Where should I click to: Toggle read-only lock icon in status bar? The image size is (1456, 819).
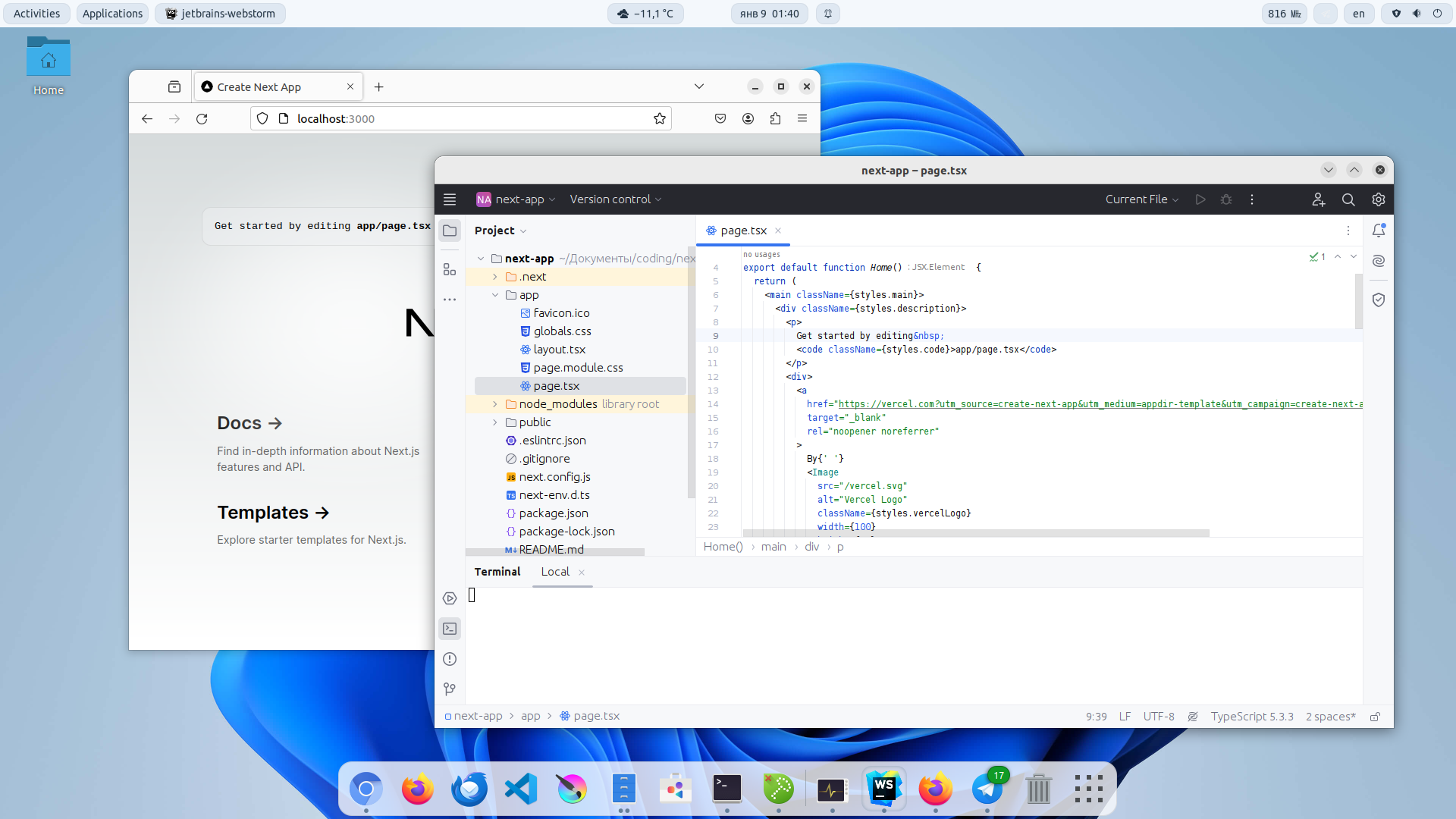[1375, 717]
